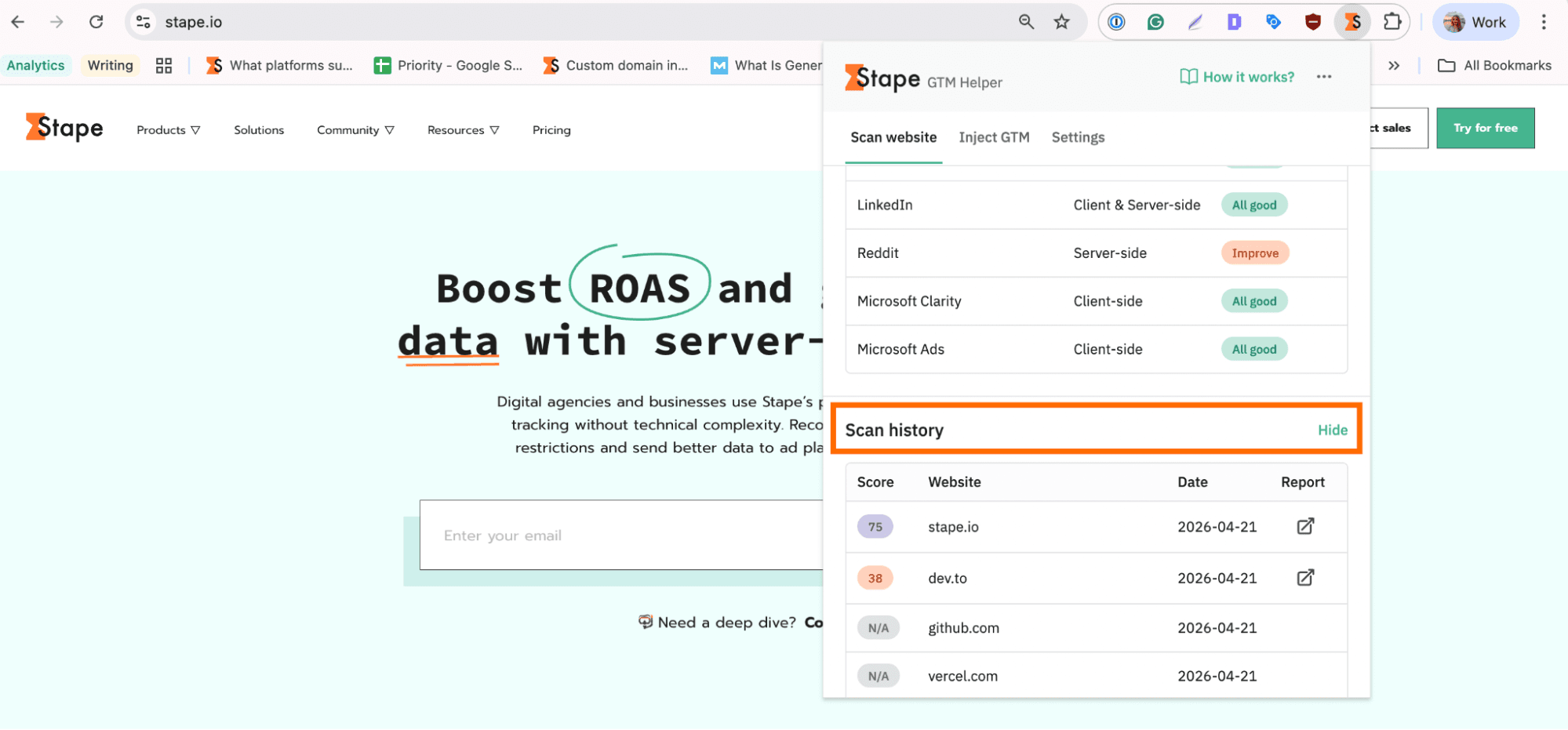
Task: Click the Grammarly extension icon
Action: (x=1155, y=22)
